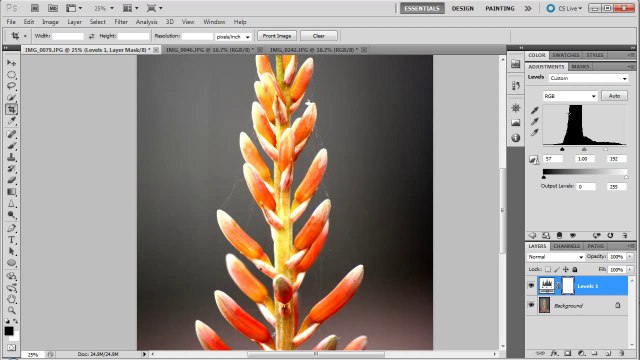640x360 pixels.
Task: Select the Clone Stamp tool
Action: point(11,157)
